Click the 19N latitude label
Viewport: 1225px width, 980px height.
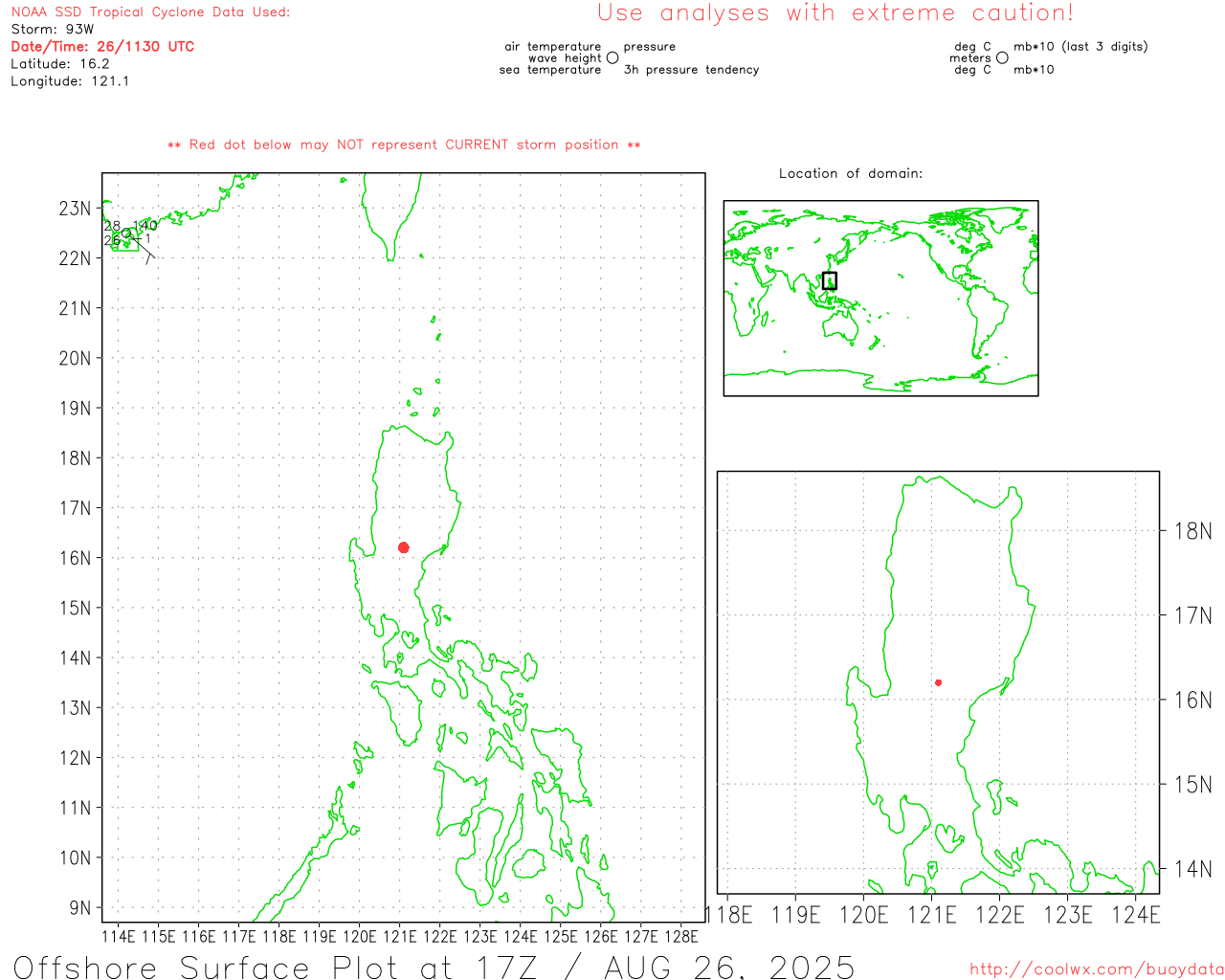coord(75,409)
